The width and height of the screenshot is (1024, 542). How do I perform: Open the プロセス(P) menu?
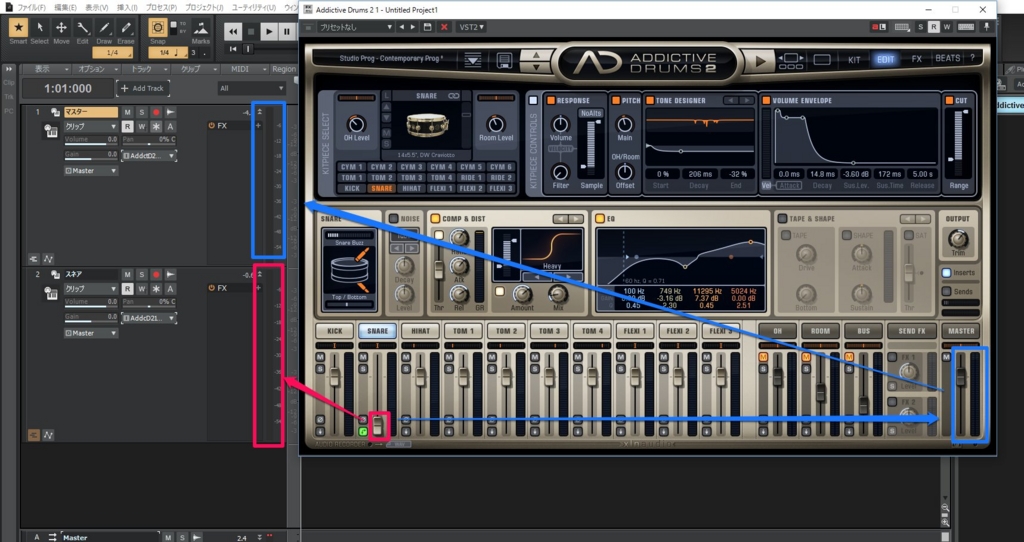(161, 7)
